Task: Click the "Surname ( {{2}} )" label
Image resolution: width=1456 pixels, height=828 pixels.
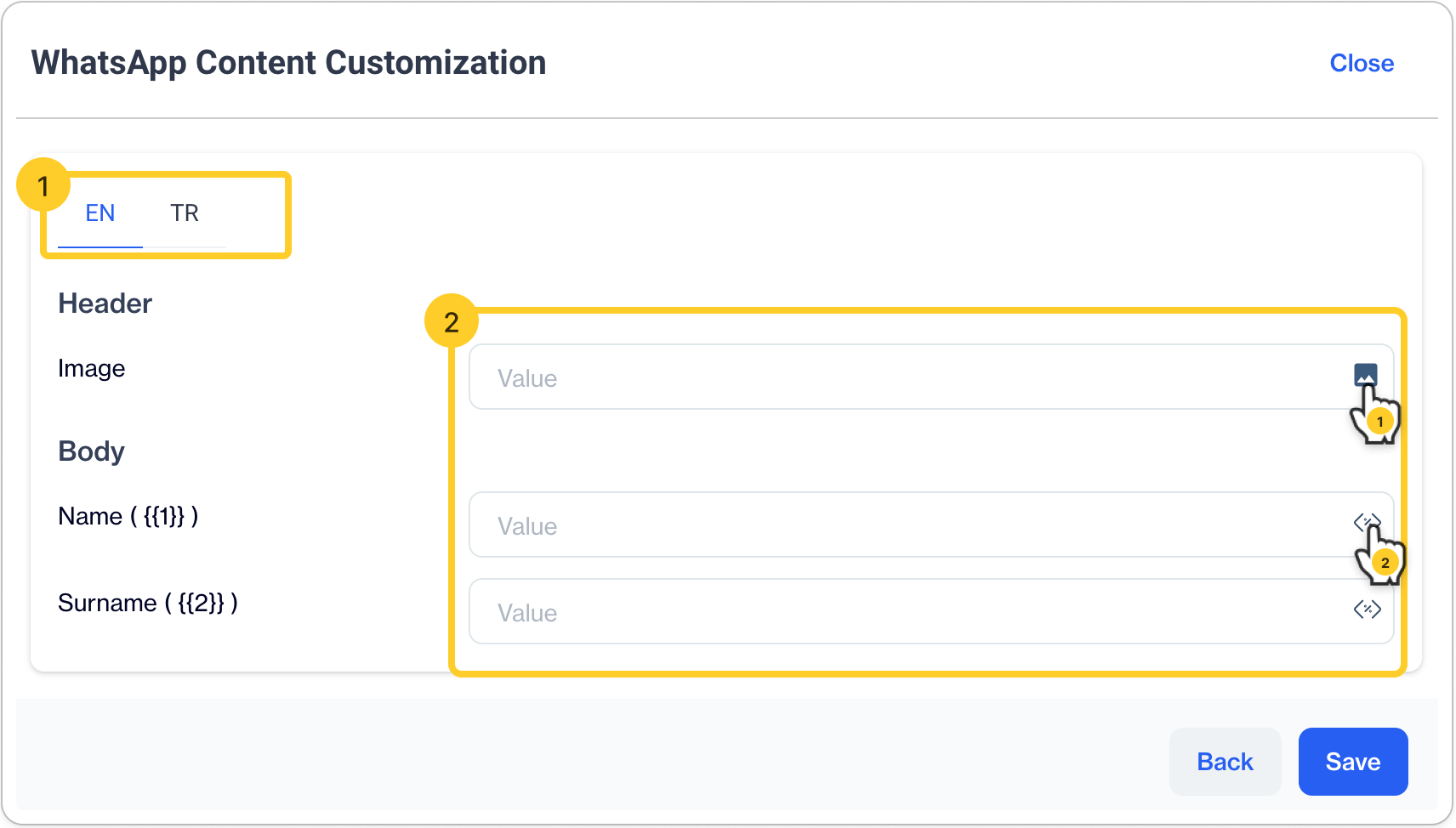Action: click(148, 603)
